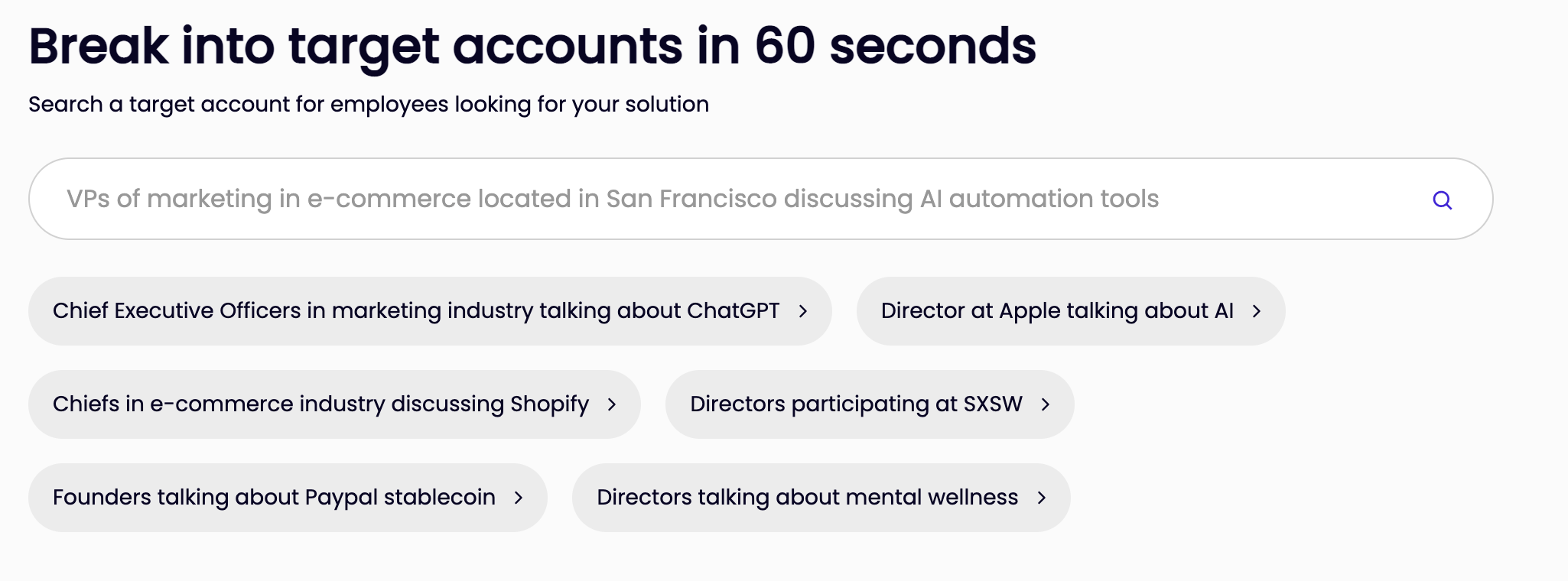Click the 'Break into target accounts' heading

356,46
